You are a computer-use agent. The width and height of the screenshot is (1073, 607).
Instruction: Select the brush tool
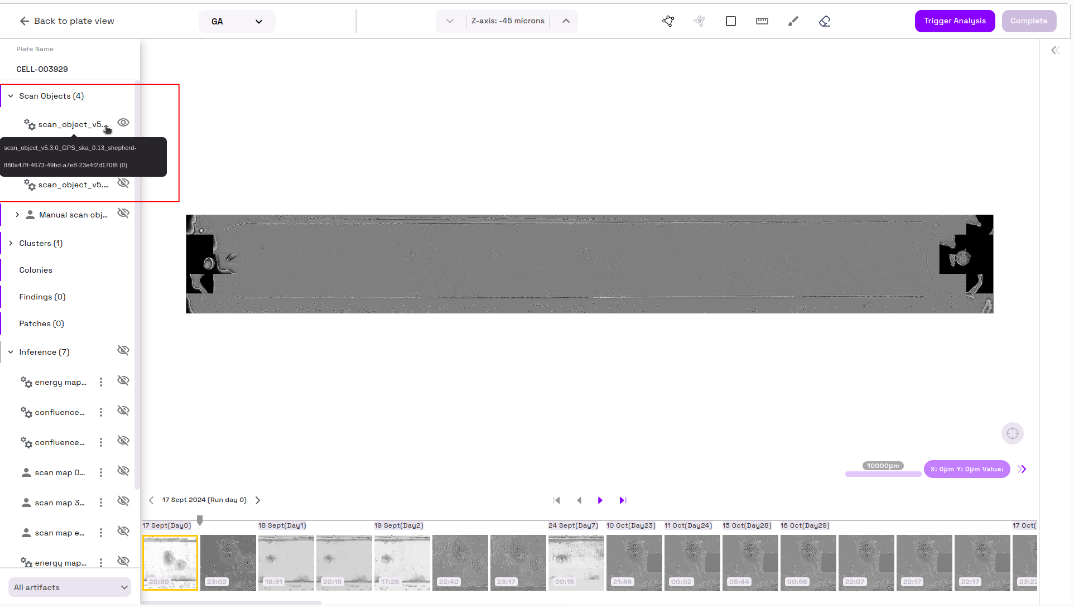tap(793, 21)
